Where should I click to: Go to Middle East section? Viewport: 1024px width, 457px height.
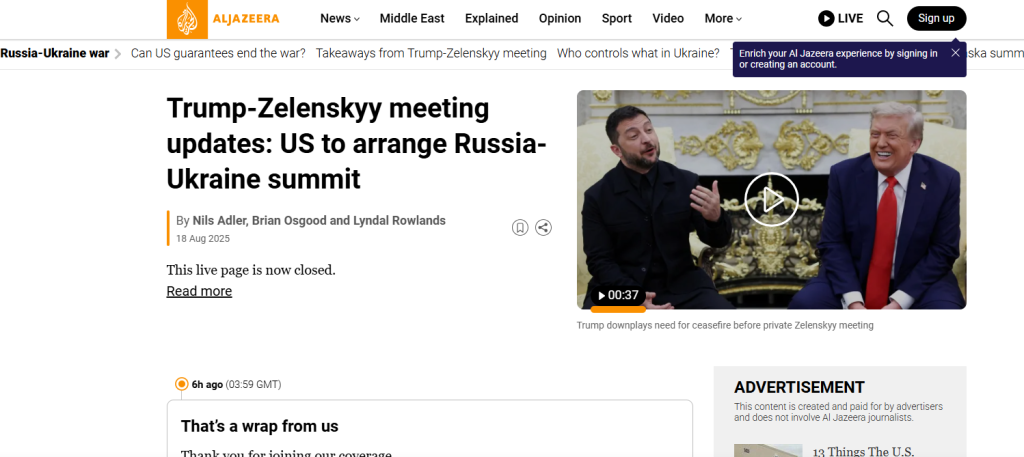(412, 18)
